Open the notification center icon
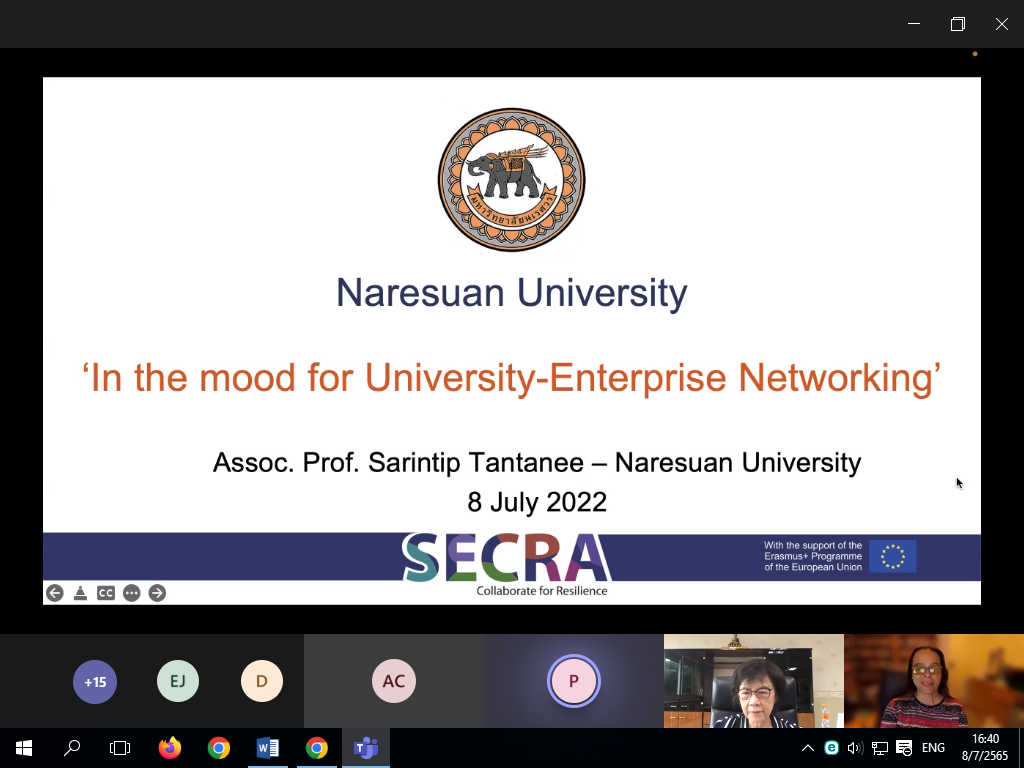This screenshot has height=768, width=1024. (904, 748)
